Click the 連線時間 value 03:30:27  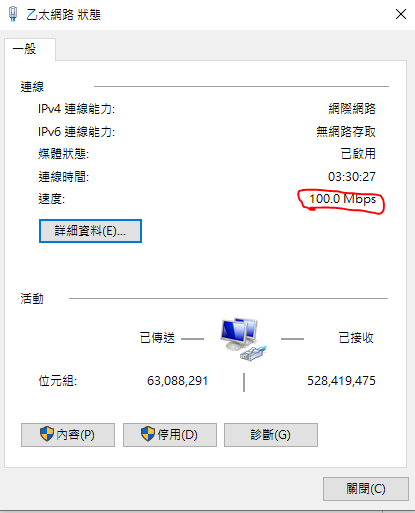pyautogui.click(x=352, y=176)
